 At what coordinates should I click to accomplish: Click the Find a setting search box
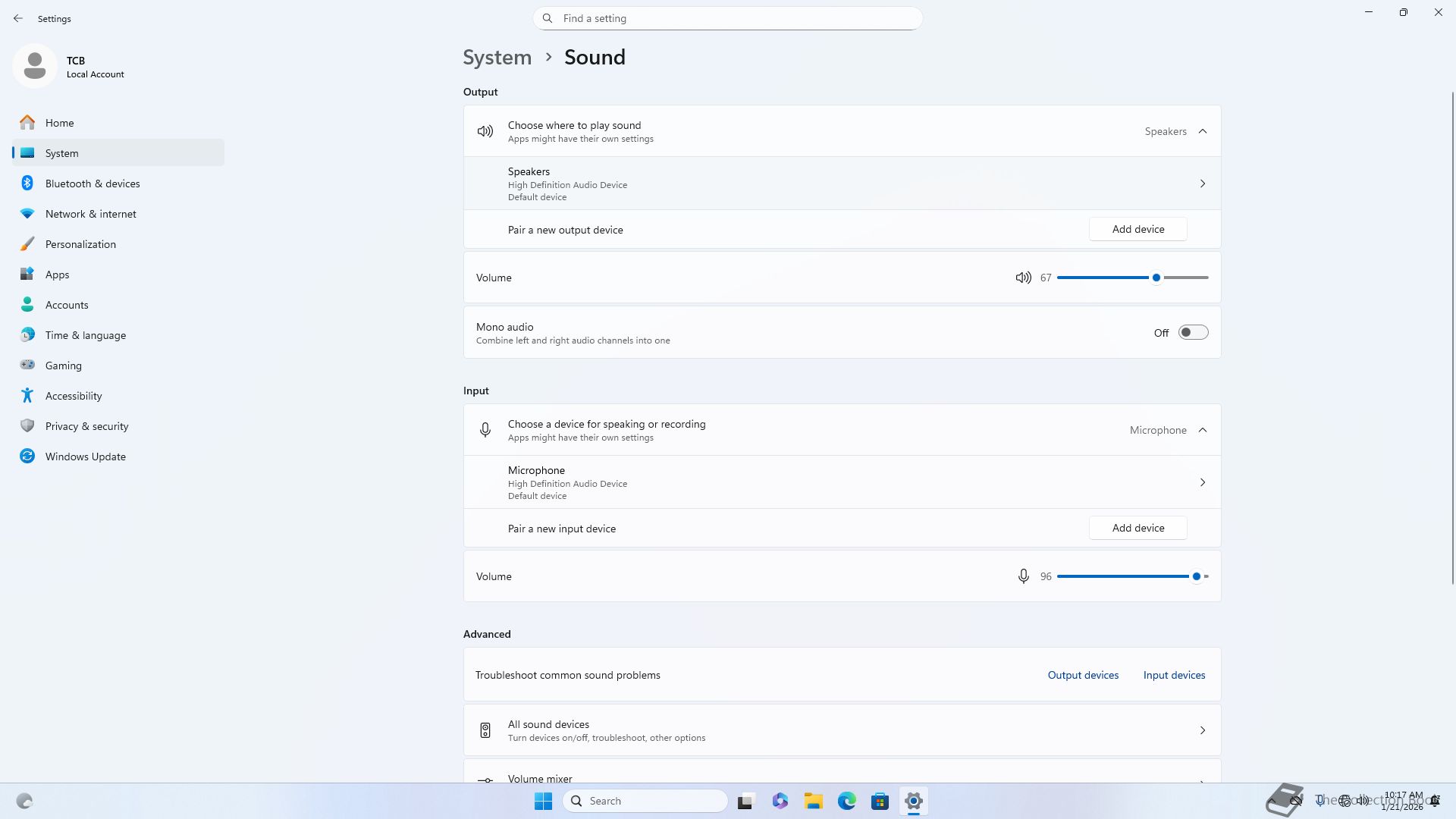point(728,18)
